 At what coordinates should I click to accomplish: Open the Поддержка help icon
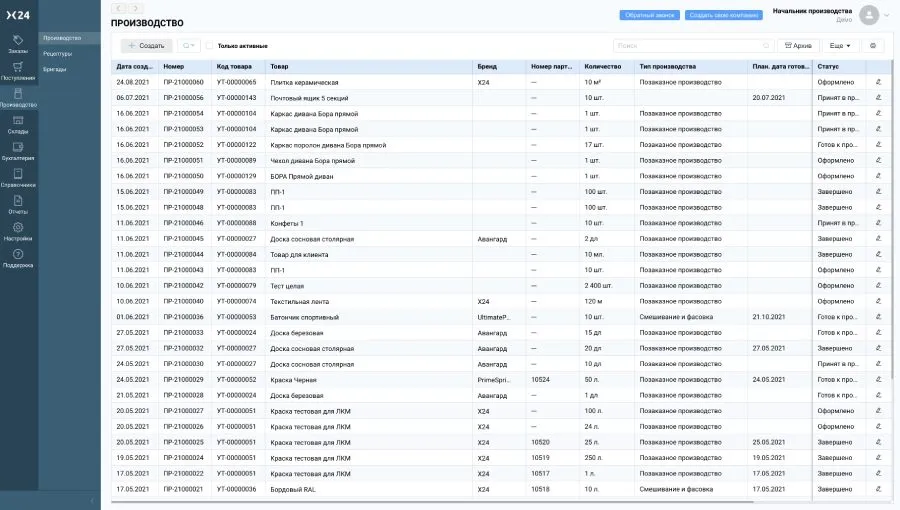pos(18,259)
